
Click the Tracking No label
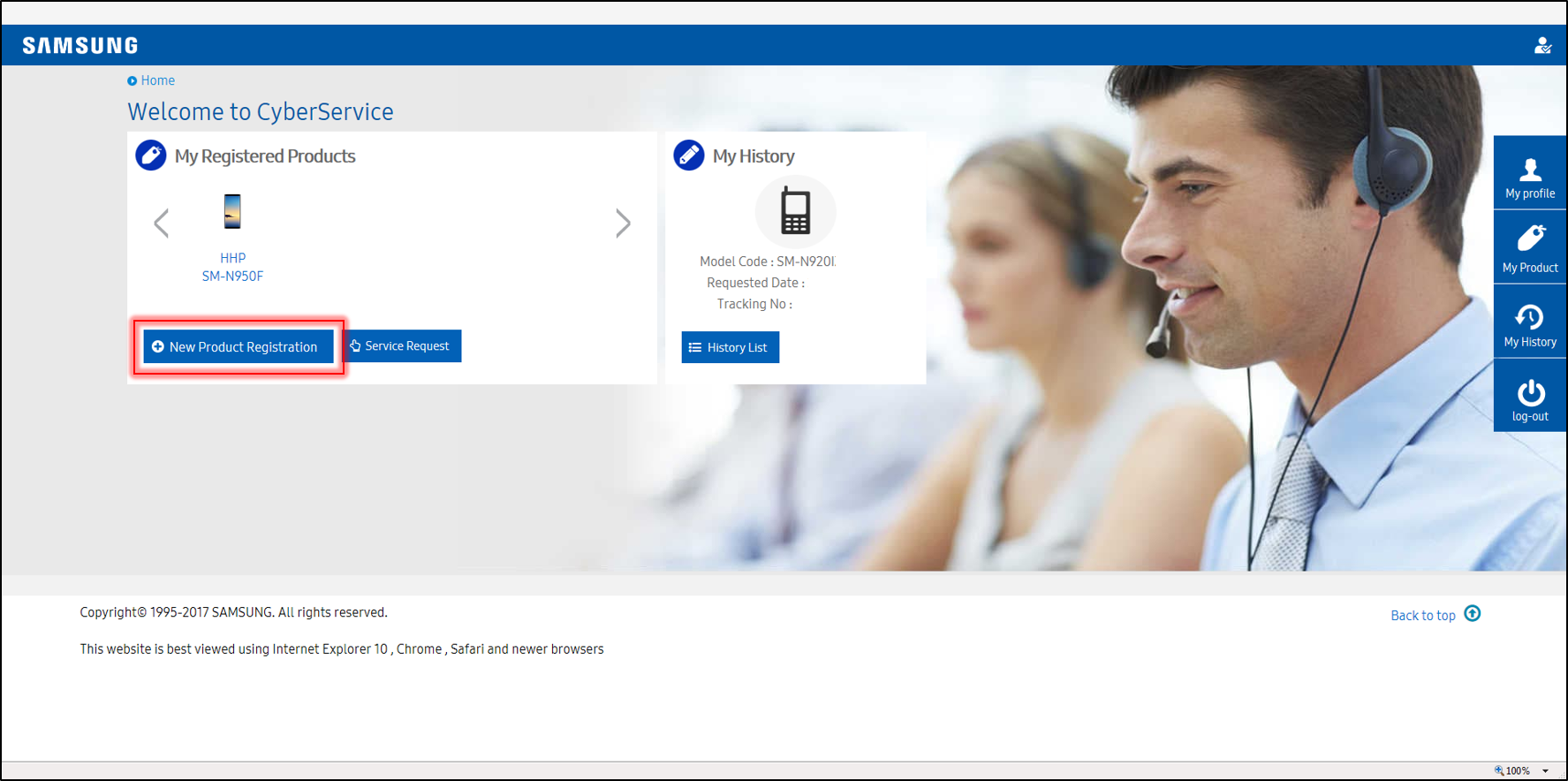754,304
